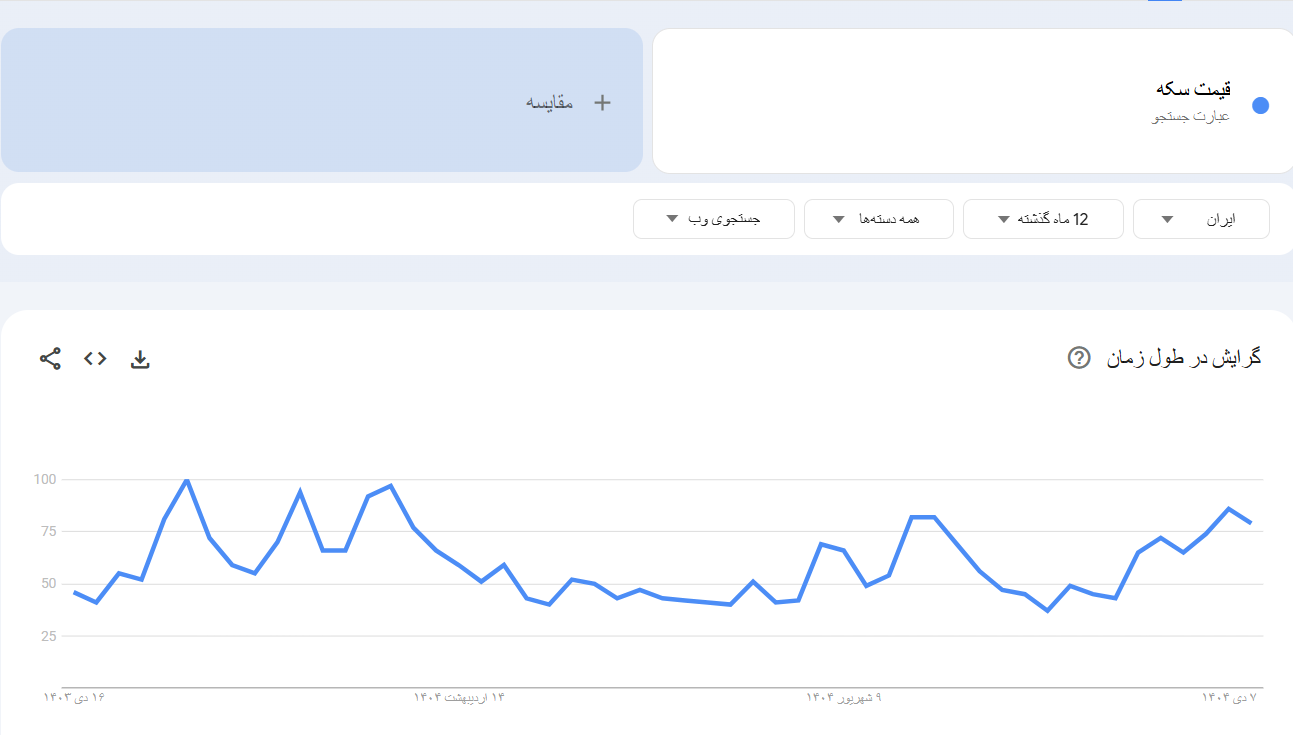Open the 12 ماه گذشته time range dropdown
Screen dimensions: 1293x735
pyautogui.click(x=1043, y=219)
